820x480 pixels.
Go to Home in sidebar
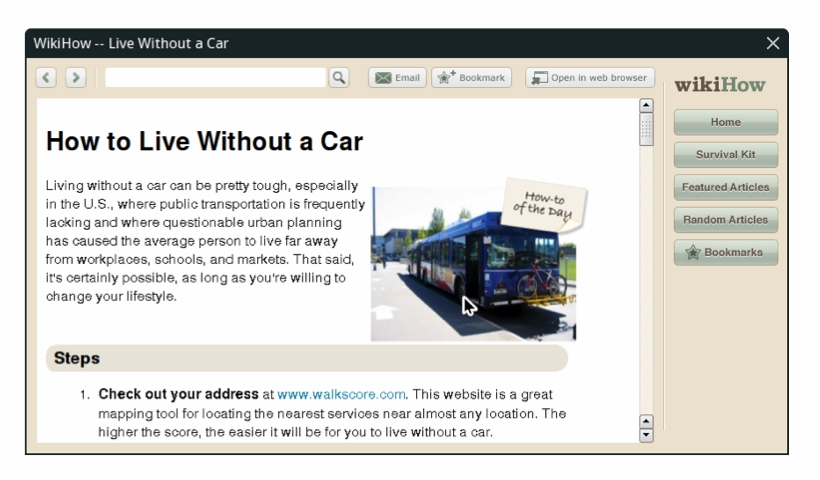click(x=726, y=122)
